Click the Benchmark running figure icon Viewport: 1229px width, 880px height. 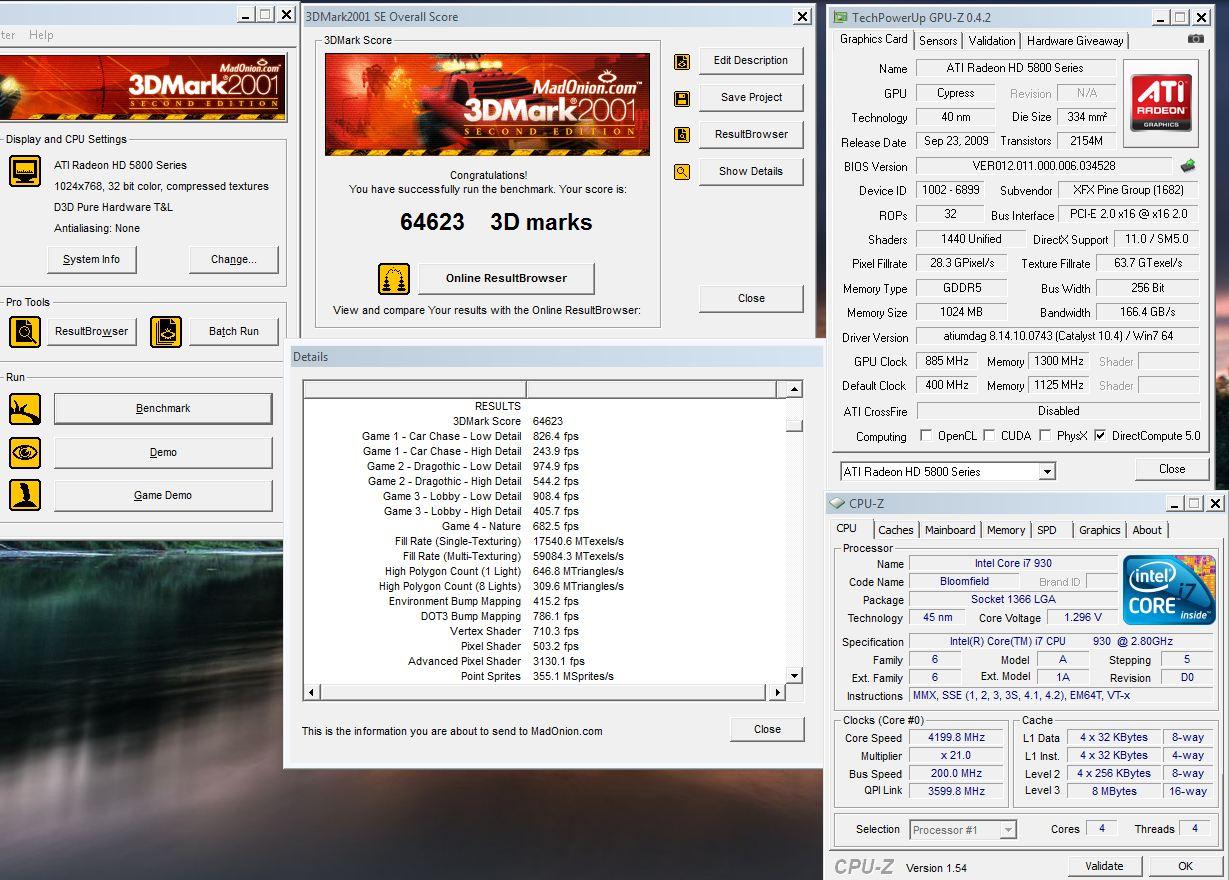[x=25, y=408]
